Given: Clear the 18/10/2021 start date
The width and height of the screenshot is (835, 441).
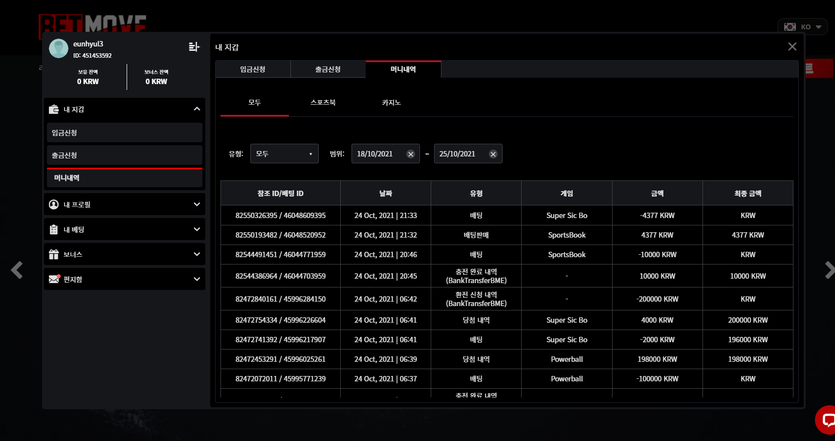Looking at the screenshot, I should click(x=411, y=154).
